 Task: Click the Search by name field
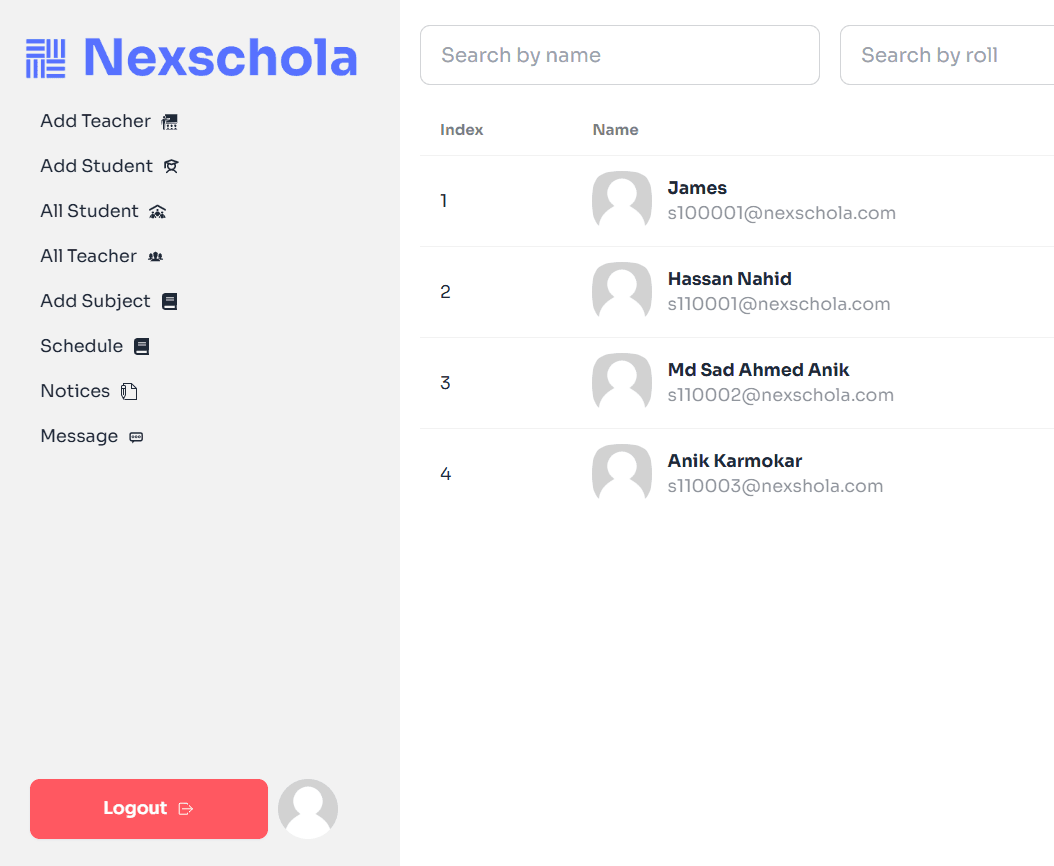pyautogui.click(x=619, y=55)
